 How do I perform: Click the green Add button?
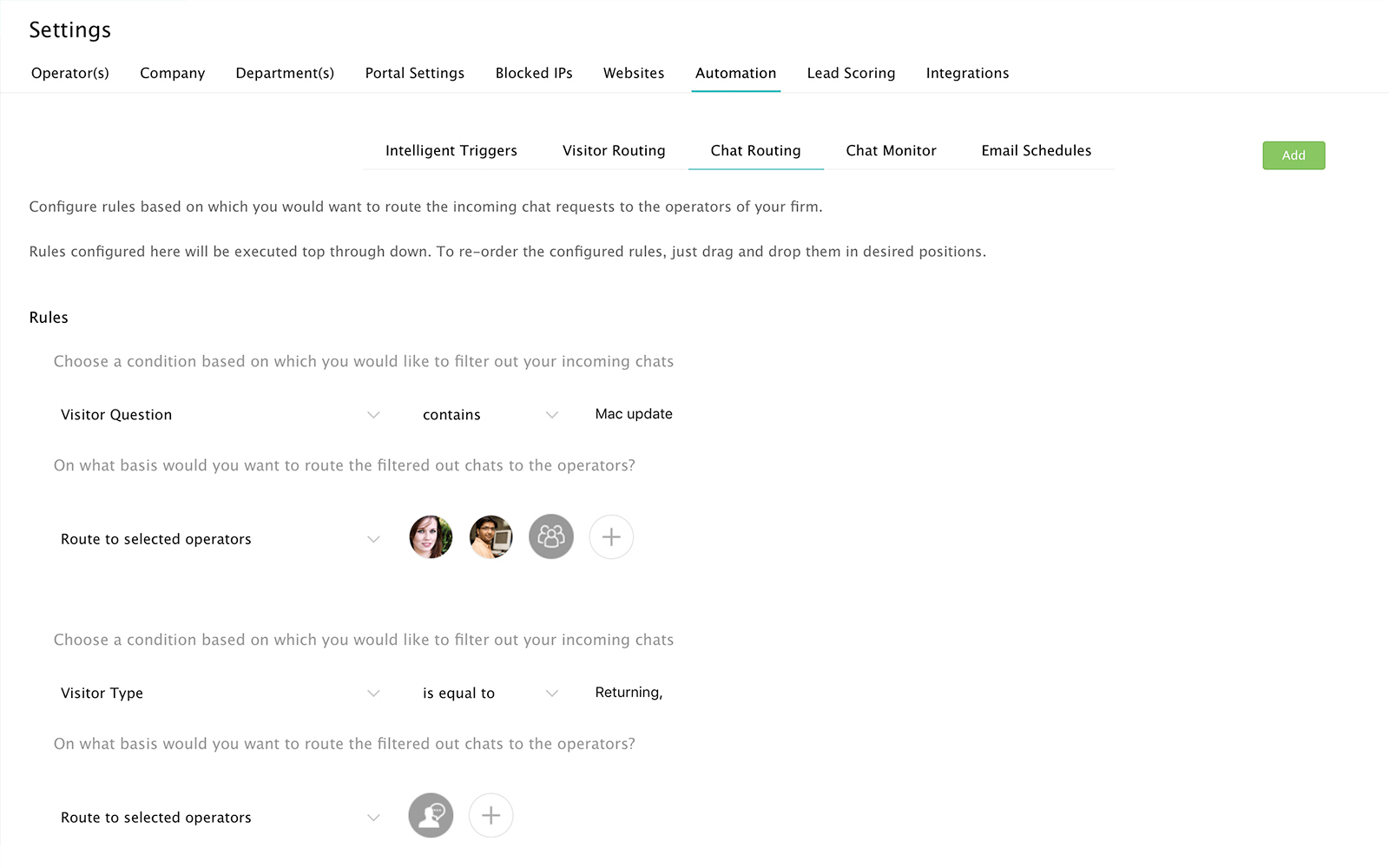[1294, 155]
